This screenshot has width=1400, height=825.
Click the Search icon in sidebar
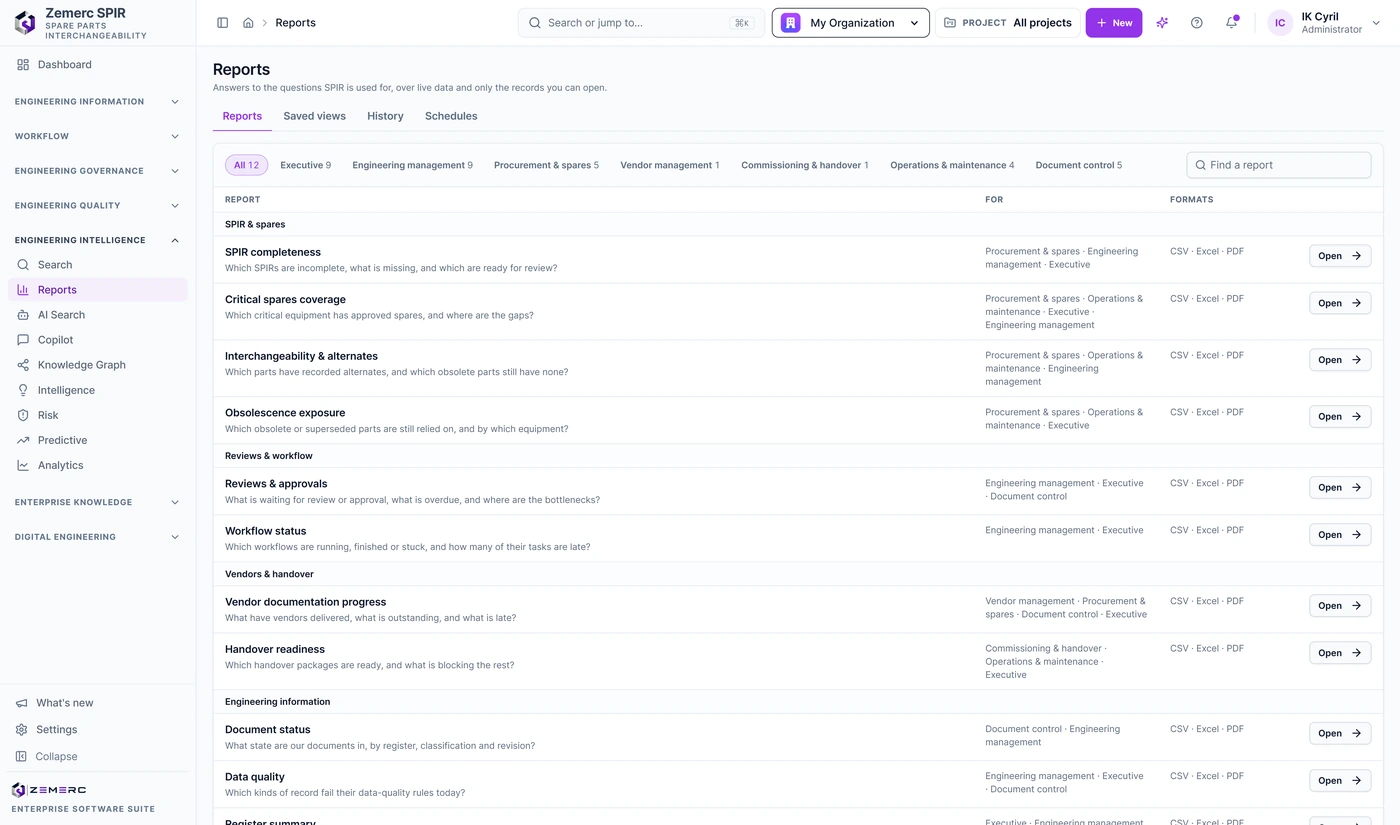tap(23, 265)
